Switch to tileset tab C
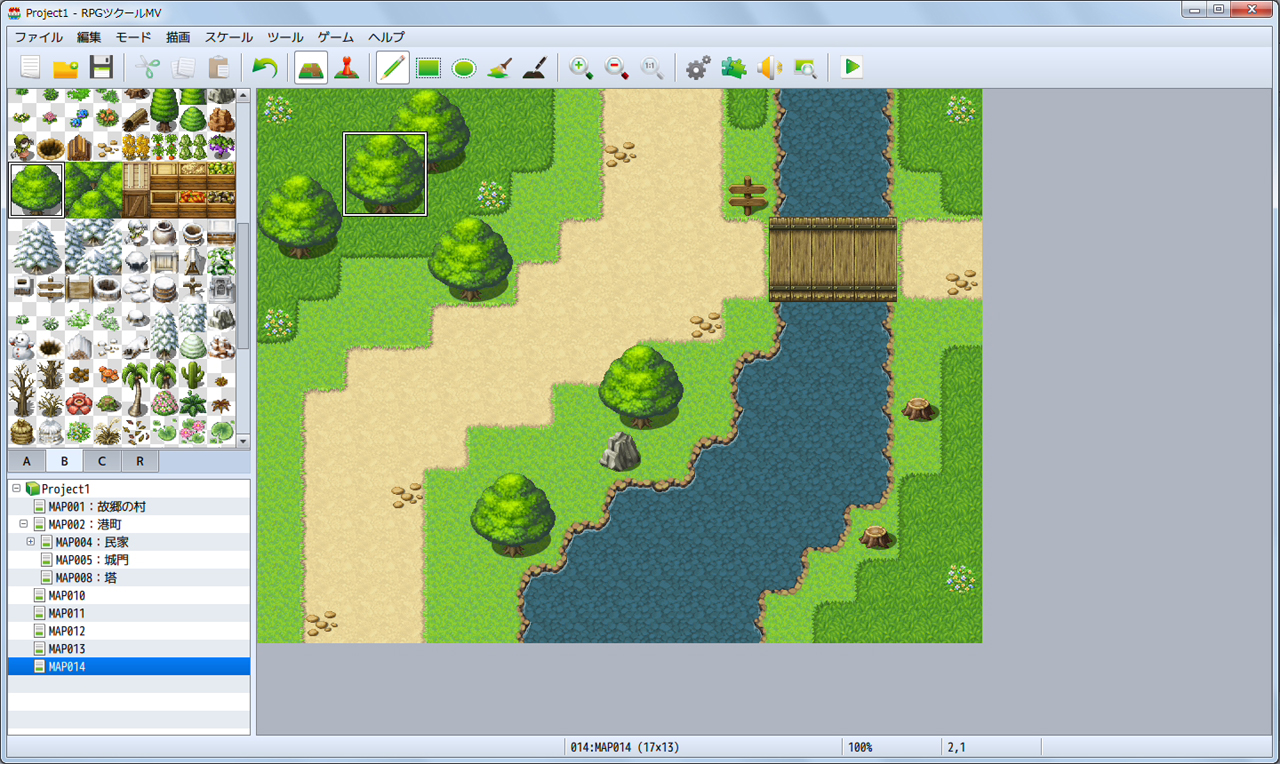The image size is (1280, 764). coord(102,461)
